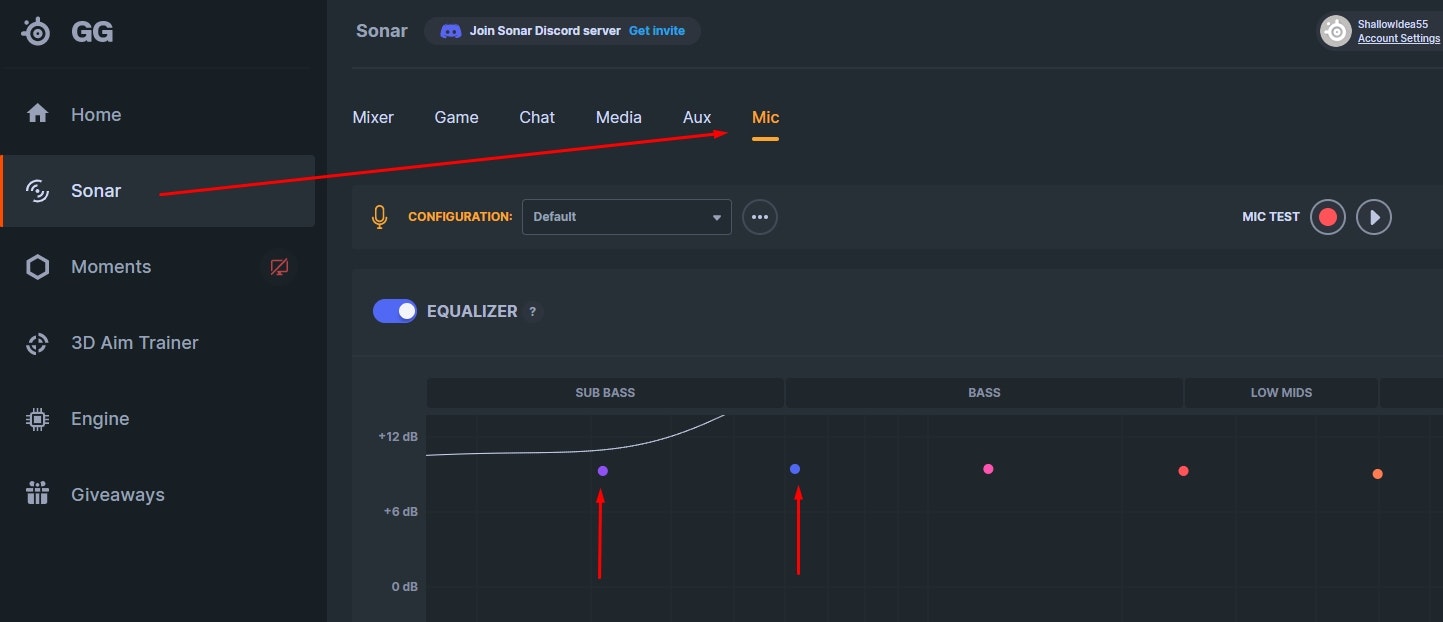Click the Get invite Discord link
Image resolution: width=1443 pixels, height=622 pixels.
point(656,30)
